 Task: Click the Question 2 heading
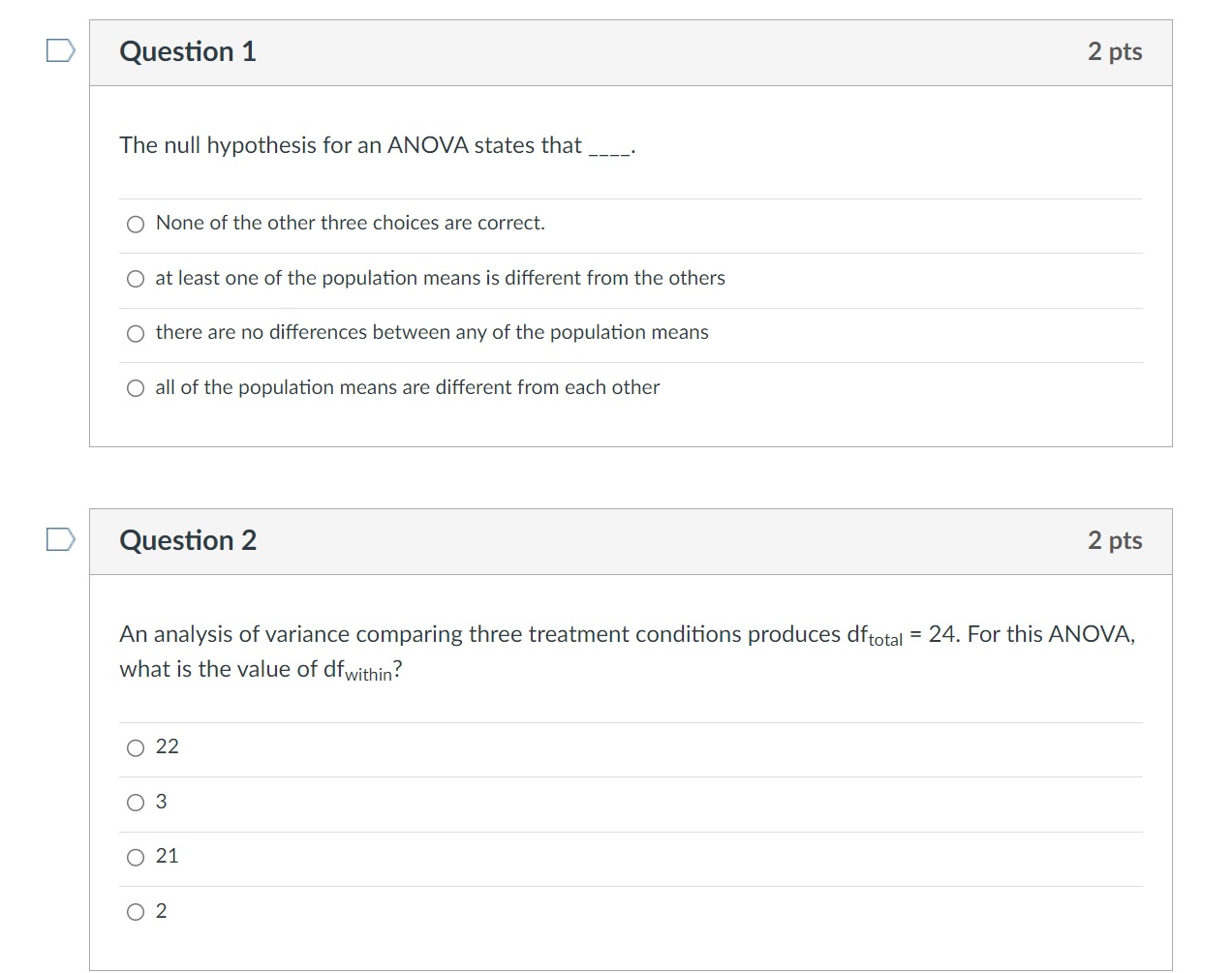tap(188, 540)
